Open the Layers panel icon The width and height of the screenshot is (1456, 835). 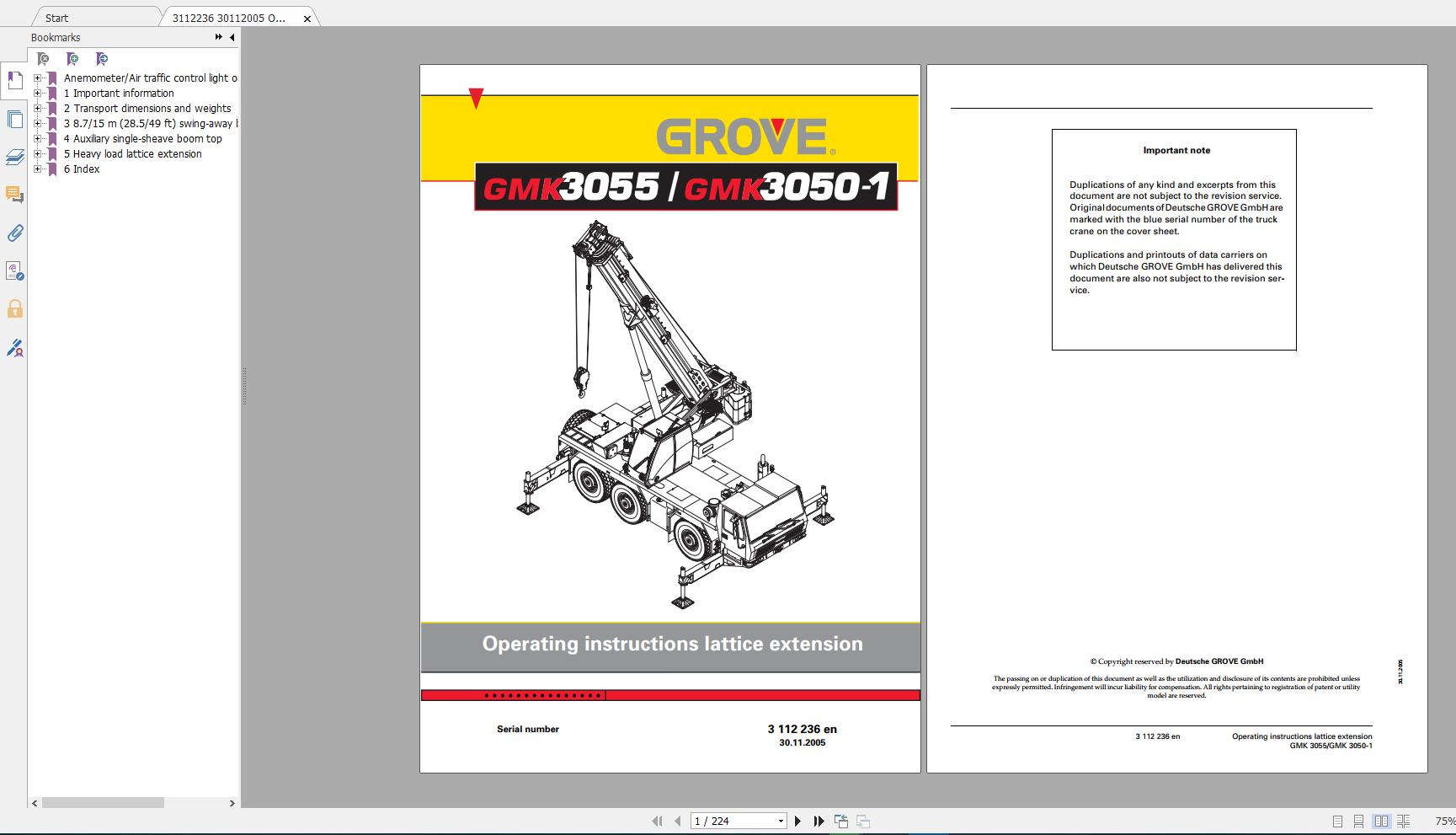[14, 158]
